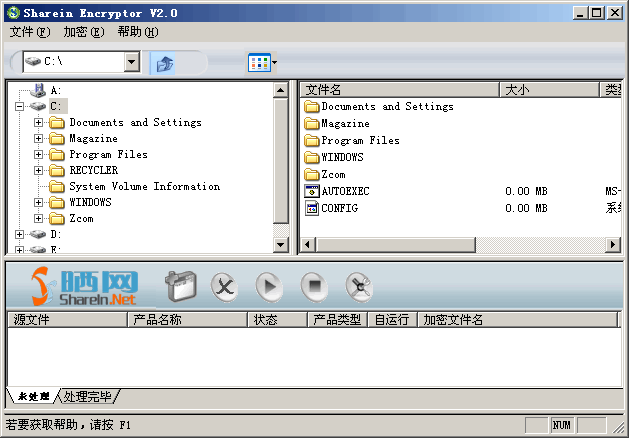Click tree scrollbar down arrow

point(280,244)
